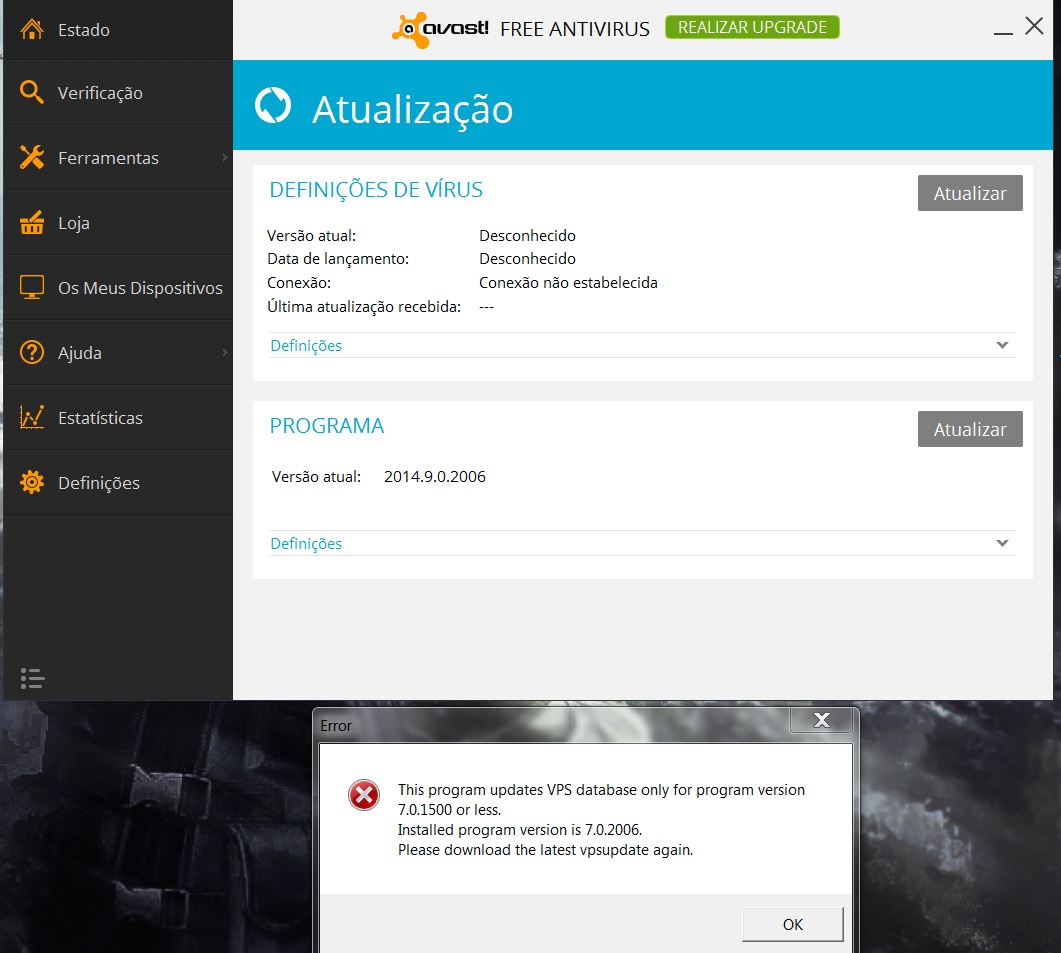1061x953 pixels.
Task: Open Os Meus Dispositivos section
Action: (x=118, y=288)
